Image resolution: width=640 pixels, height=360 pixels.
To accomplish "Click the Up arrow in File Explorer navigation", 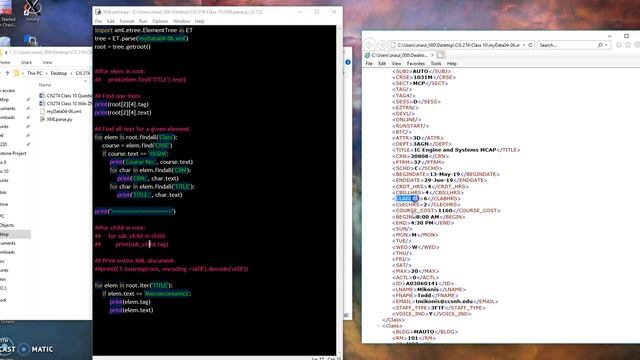I will tap(7, 73).
